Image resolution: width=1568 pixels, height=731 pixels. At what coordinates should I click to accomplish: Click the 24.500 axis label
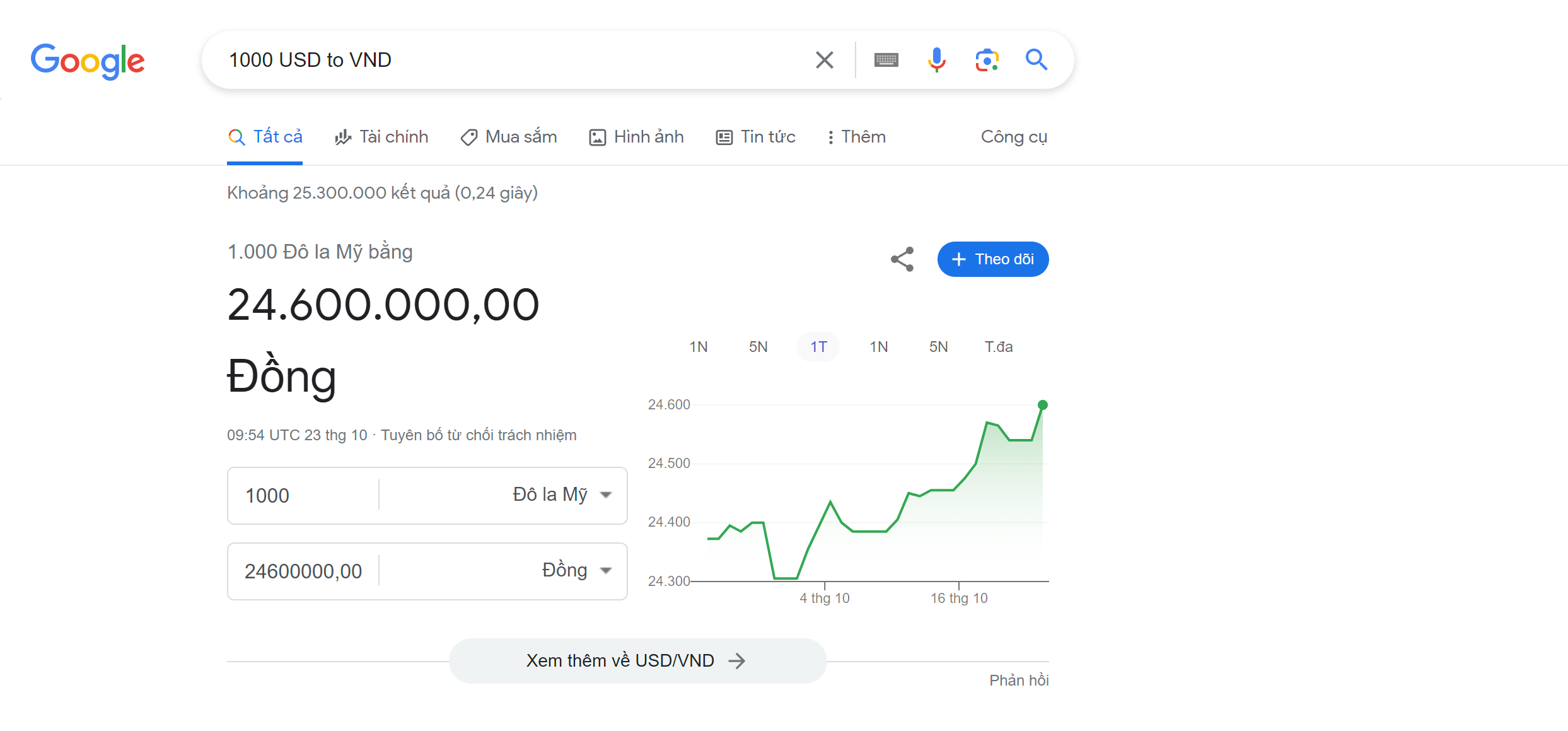(x=669, y=464)
